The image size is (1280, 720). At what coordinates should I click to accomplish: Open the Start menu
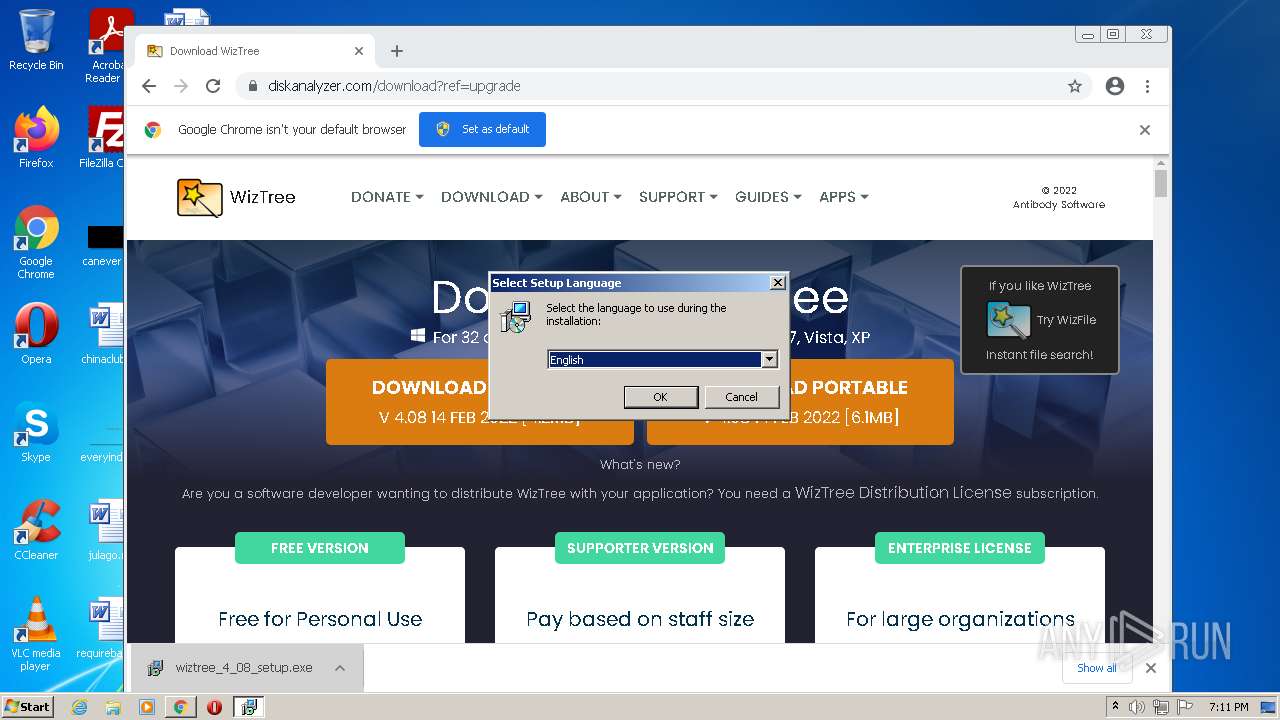[x=28, y=707]
